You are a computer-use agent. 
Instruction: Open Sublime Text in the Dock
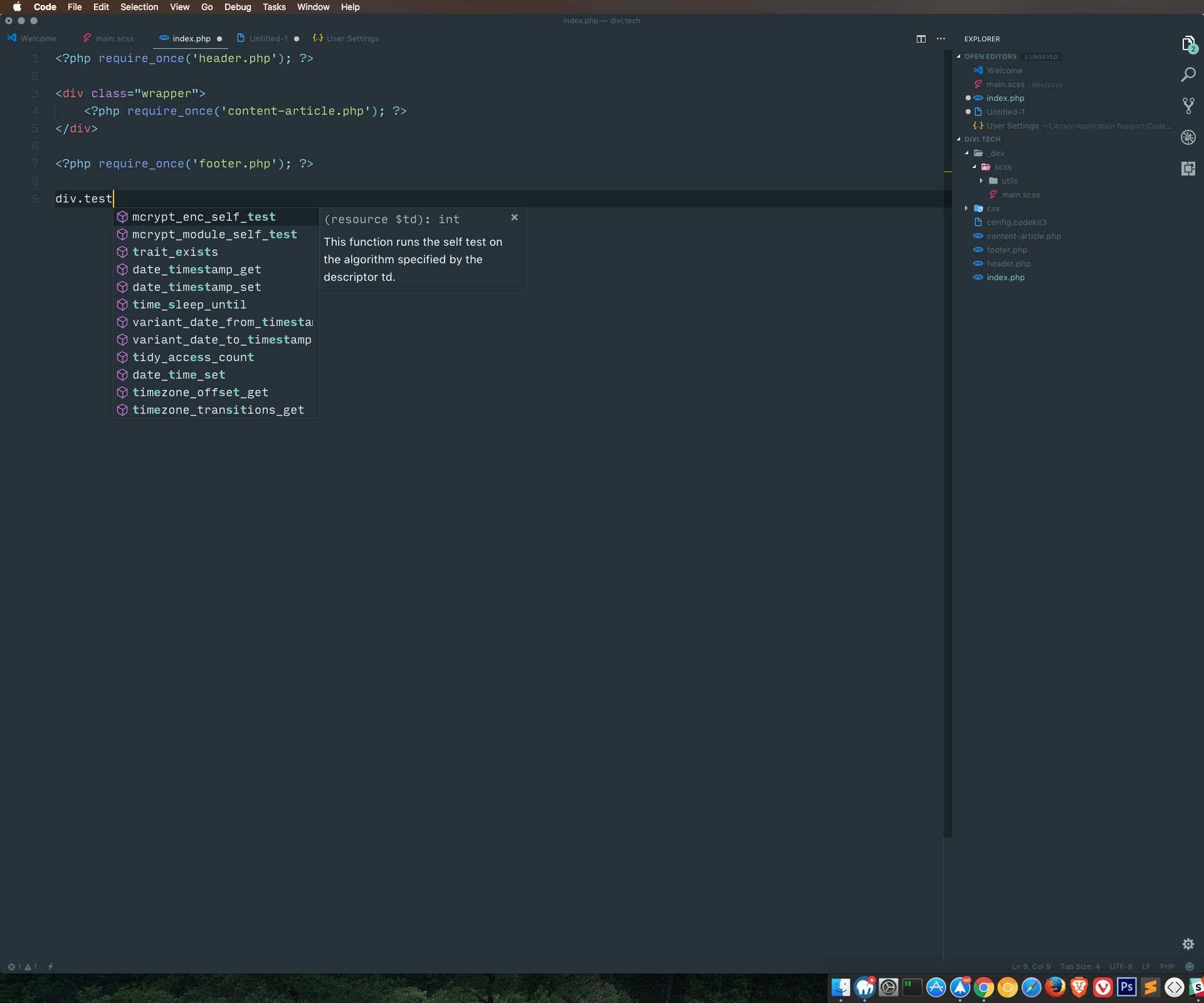[x=1151, y=988]
